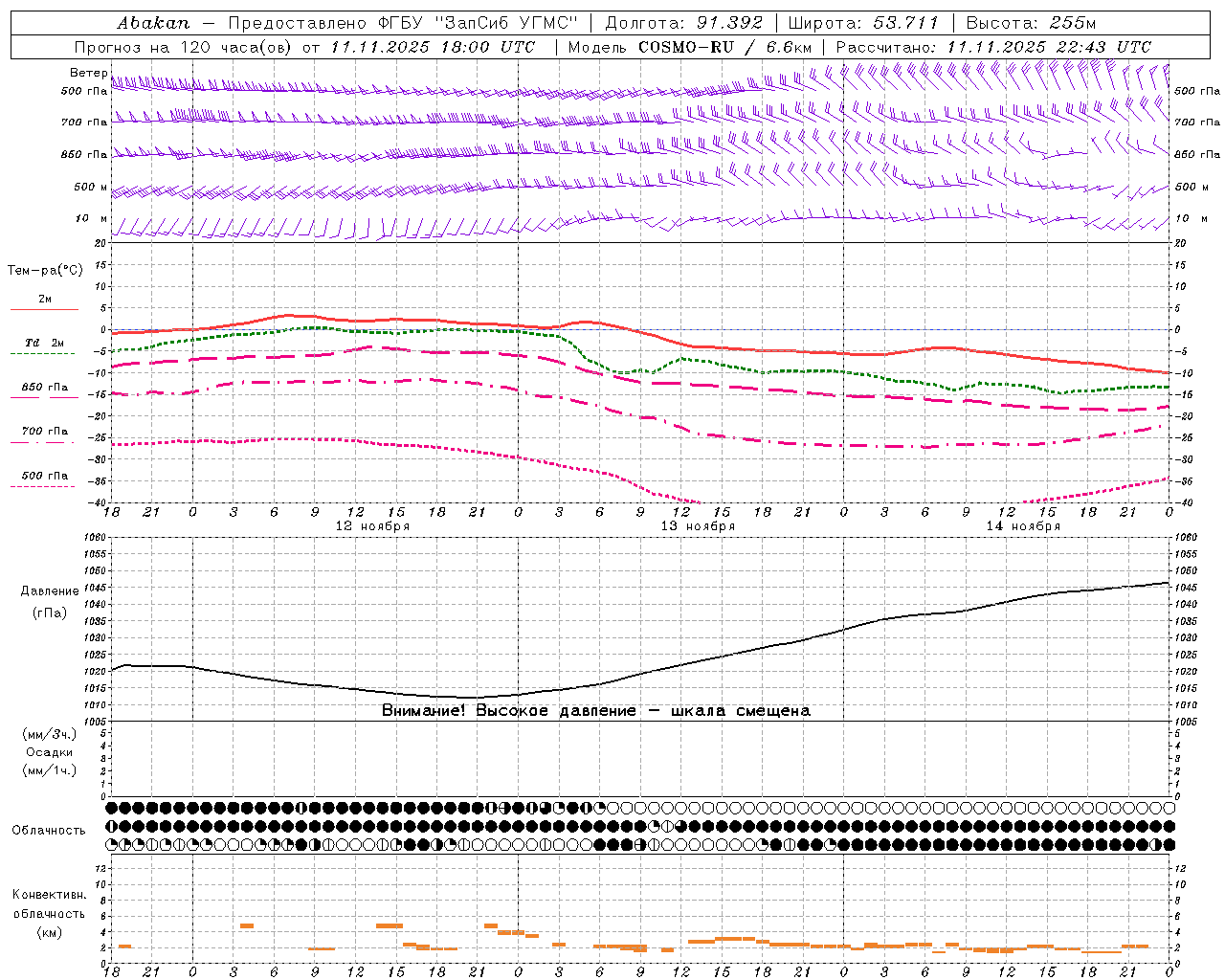Click the latitude value 53.711
Viewport: 1225px width, 980px height.
[906, 23]
